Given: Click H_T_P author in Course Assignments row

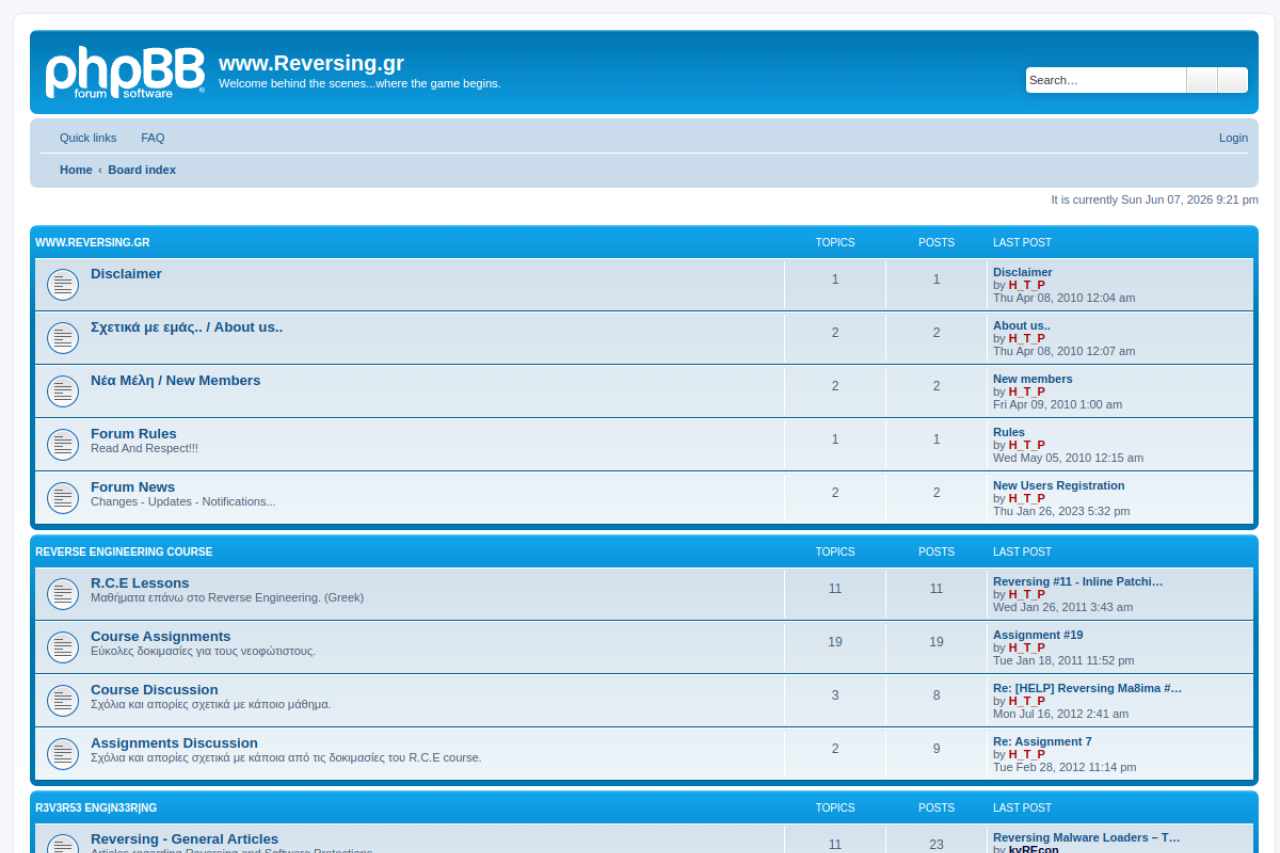Looking at the screenshot, I should pyautogui.click(x=1027, y=648).
